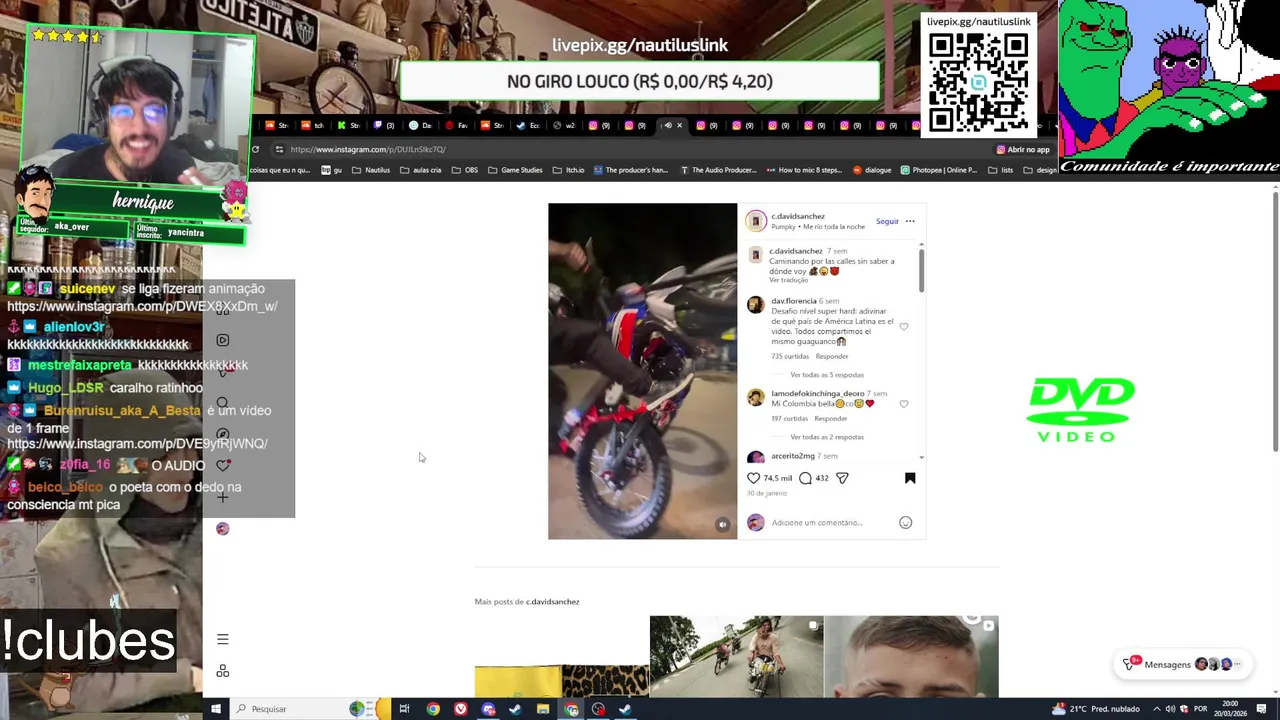This screenshot has height=720, width=1280.
Task: Switch to the Kick Str browser tab
Action: tap(350, 125)
